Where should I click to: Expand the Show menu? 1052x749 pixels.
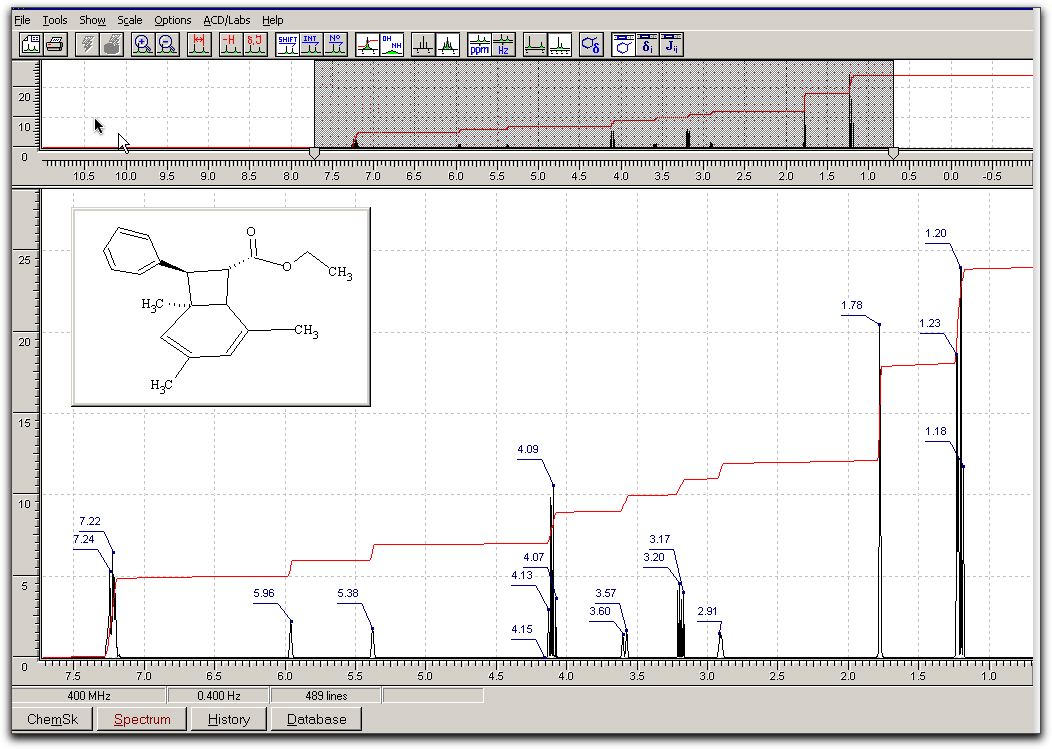(x=92, y=20)
